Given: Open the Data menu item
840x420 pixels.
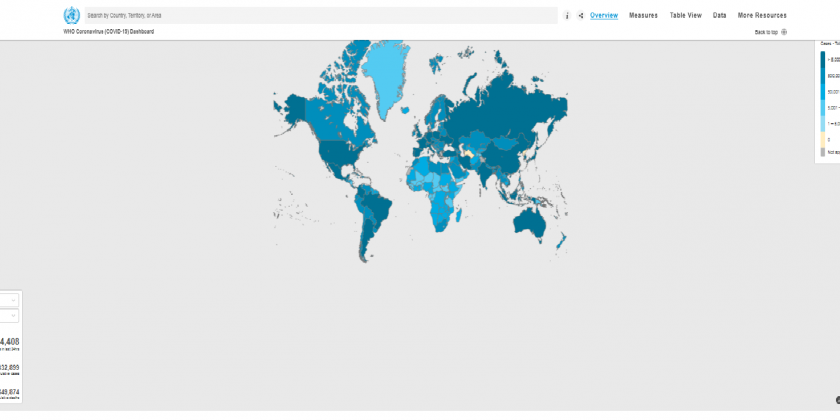Looking at the screenshot, I should pyautogui.click(x=719, y=15).
